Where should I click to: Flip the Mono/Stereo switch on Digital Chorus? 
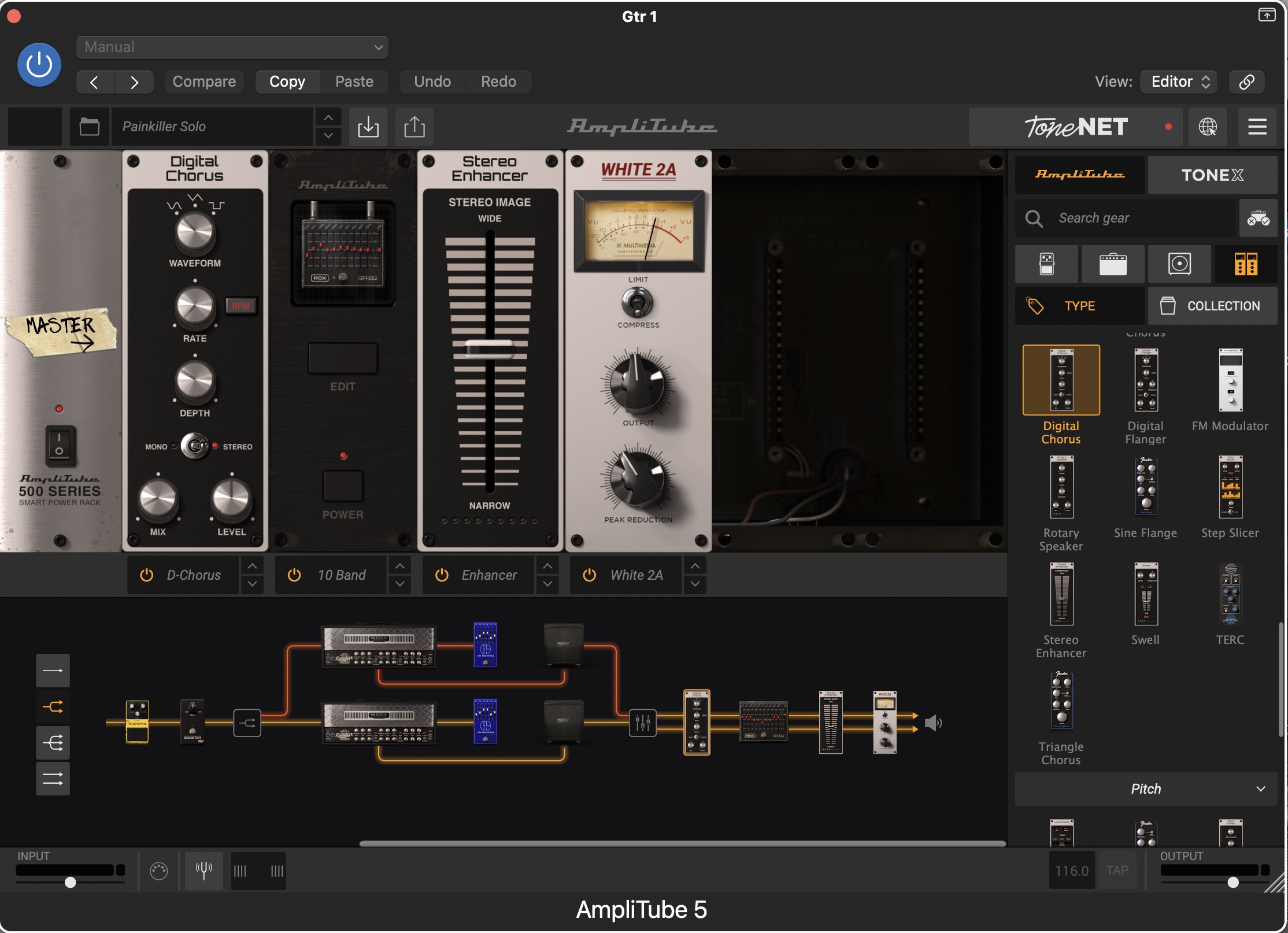tap(195, 446)
